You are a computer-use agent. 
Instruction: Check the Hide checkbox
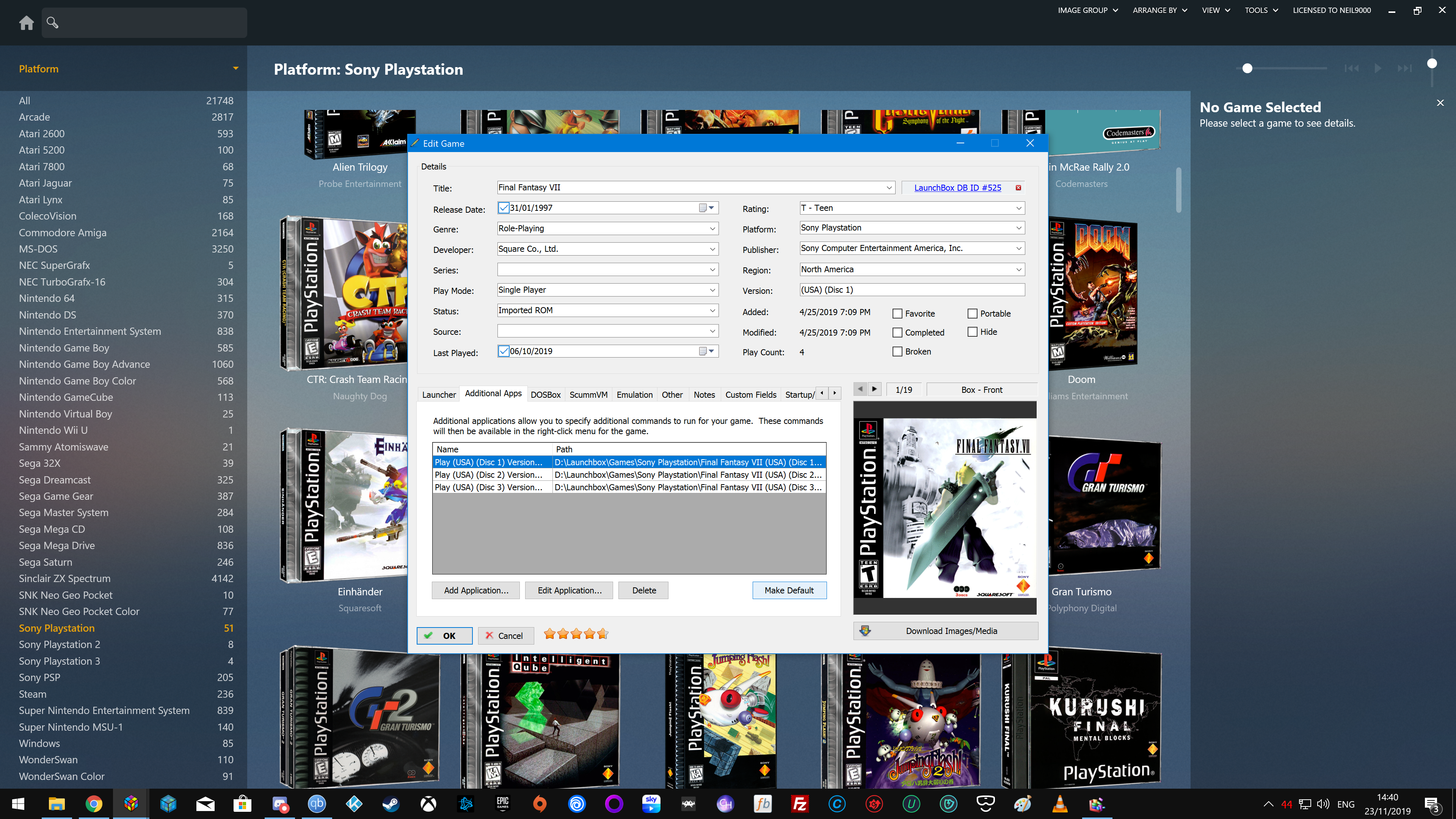click(972, 333)
